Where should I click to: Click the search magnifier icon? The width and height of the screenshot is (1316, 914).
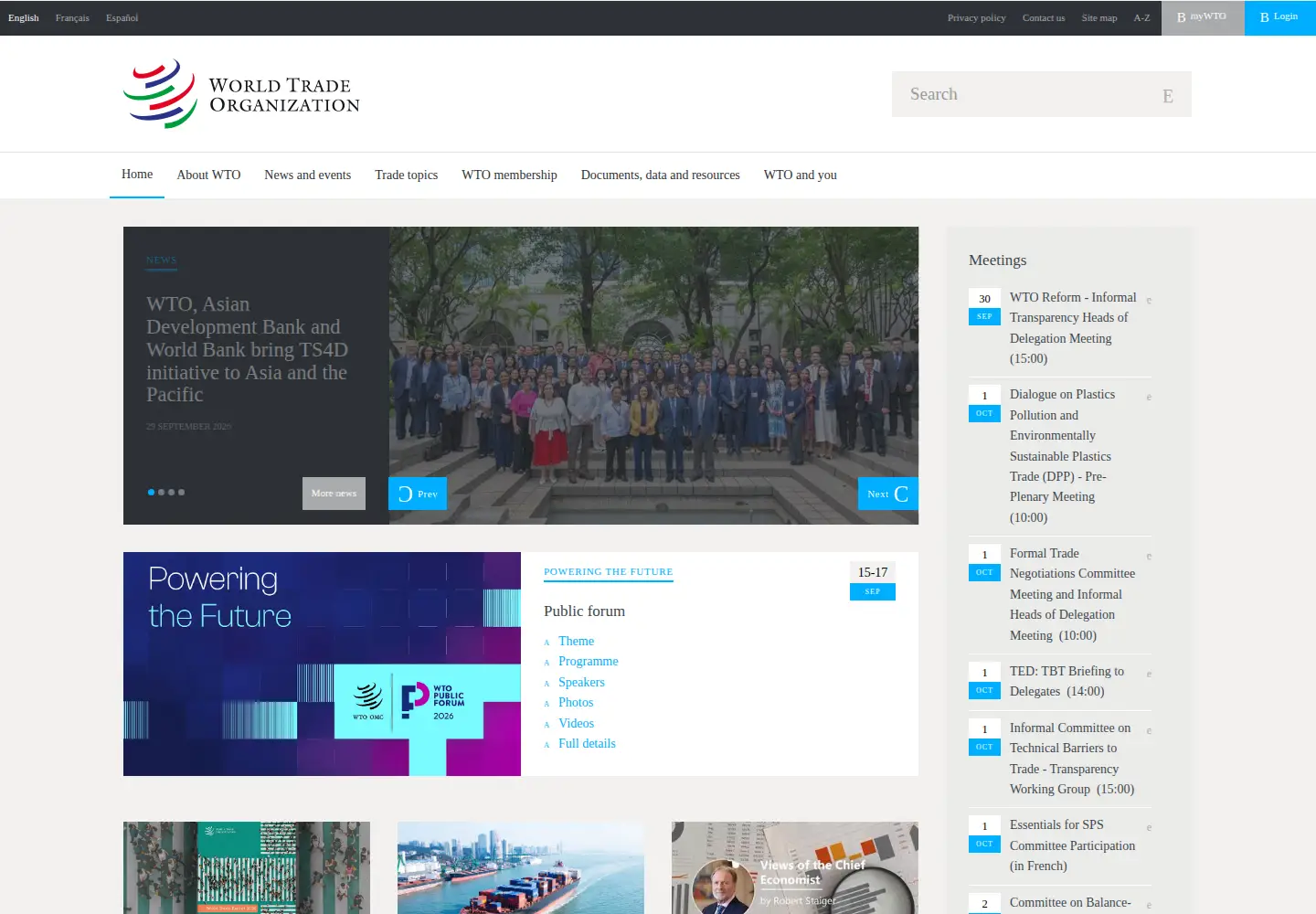click(1167, 96)
